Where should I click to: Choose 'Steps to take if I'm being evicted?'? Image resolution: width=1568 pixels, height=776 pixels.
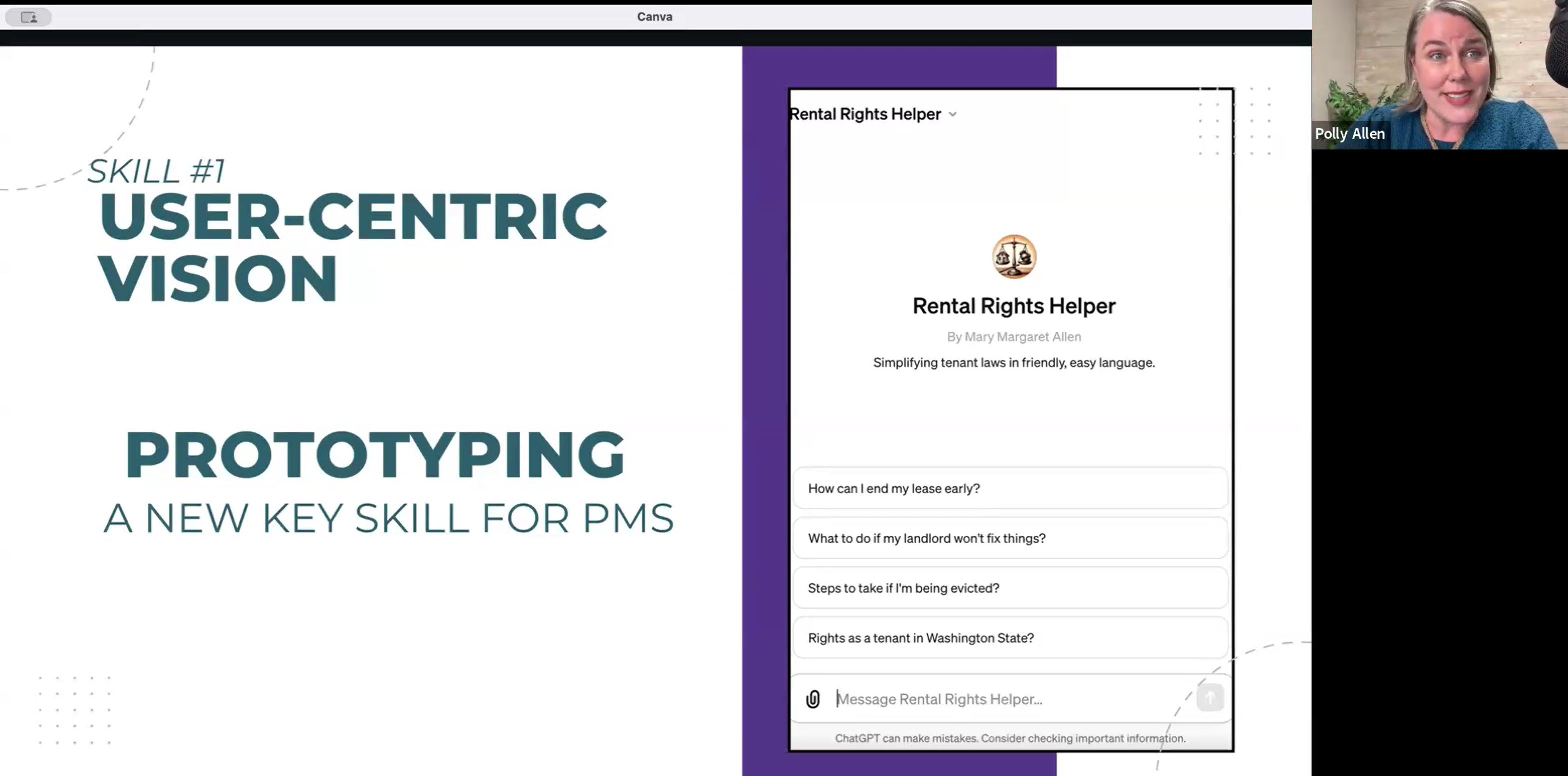point(1010,588)
